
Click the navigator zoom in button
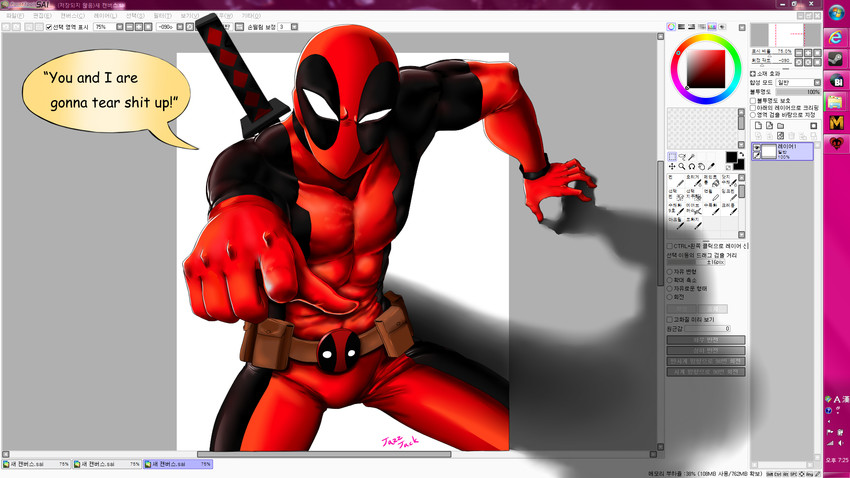coord(808,53)
